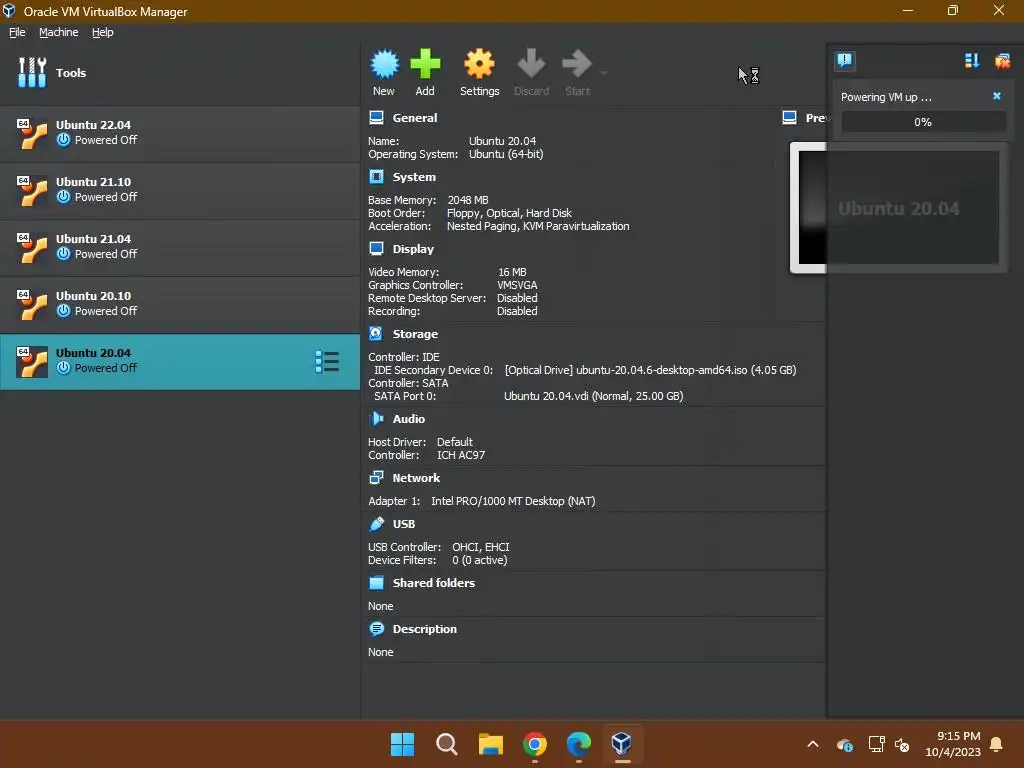
Task: Click the Audio section speaker icon
Action: 376,419
